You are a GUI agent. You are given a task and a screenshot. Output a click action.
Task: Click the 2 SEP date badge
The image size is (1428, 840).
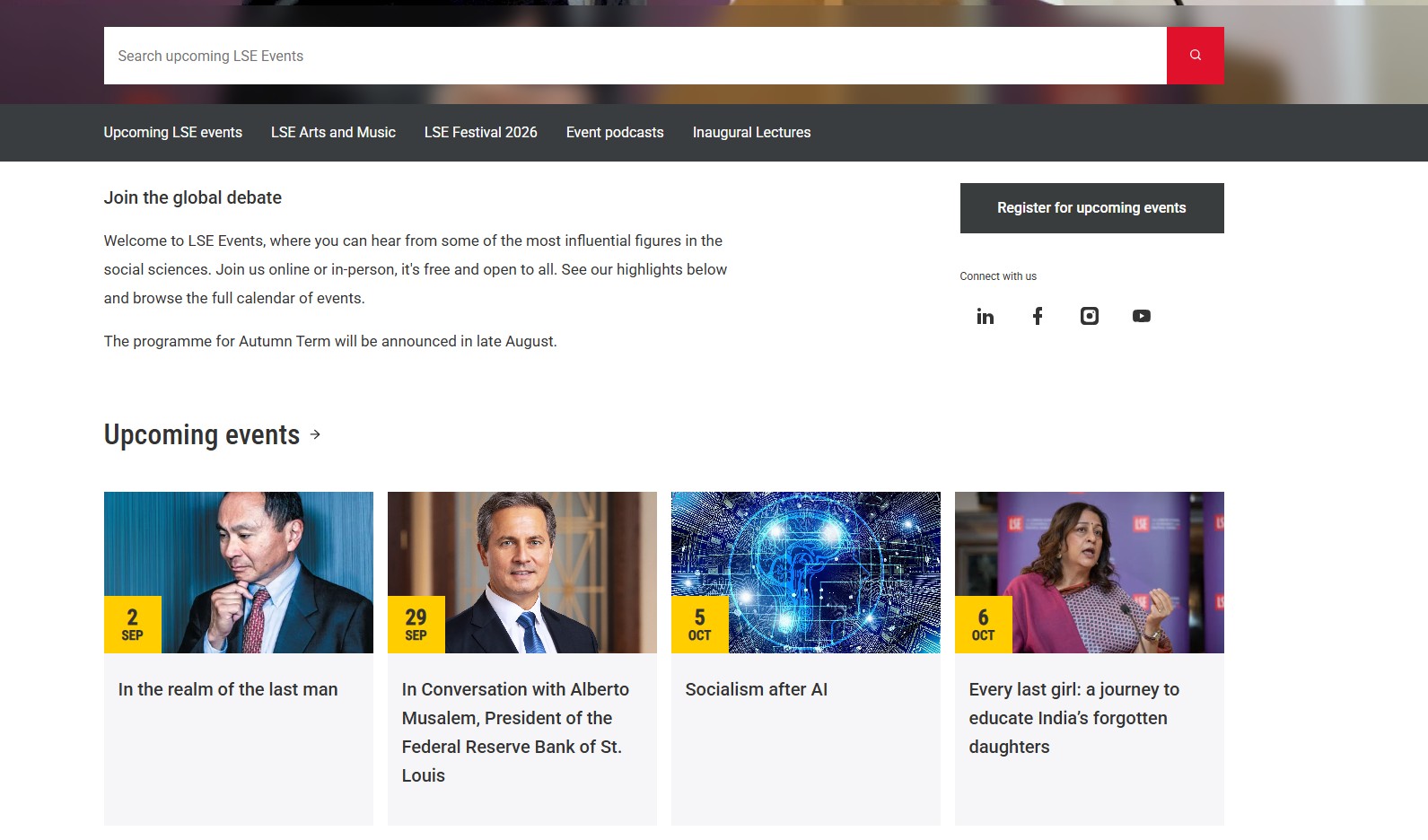click(x=133, y=625)
